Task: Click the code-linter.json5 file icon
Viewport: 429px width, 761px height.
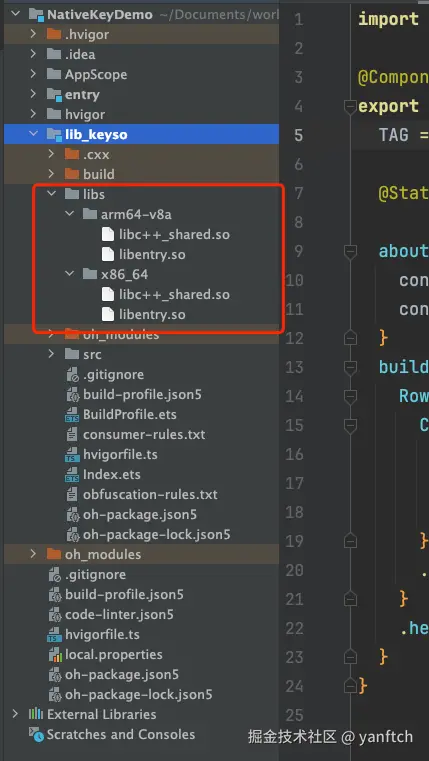Action: [54, 615]
